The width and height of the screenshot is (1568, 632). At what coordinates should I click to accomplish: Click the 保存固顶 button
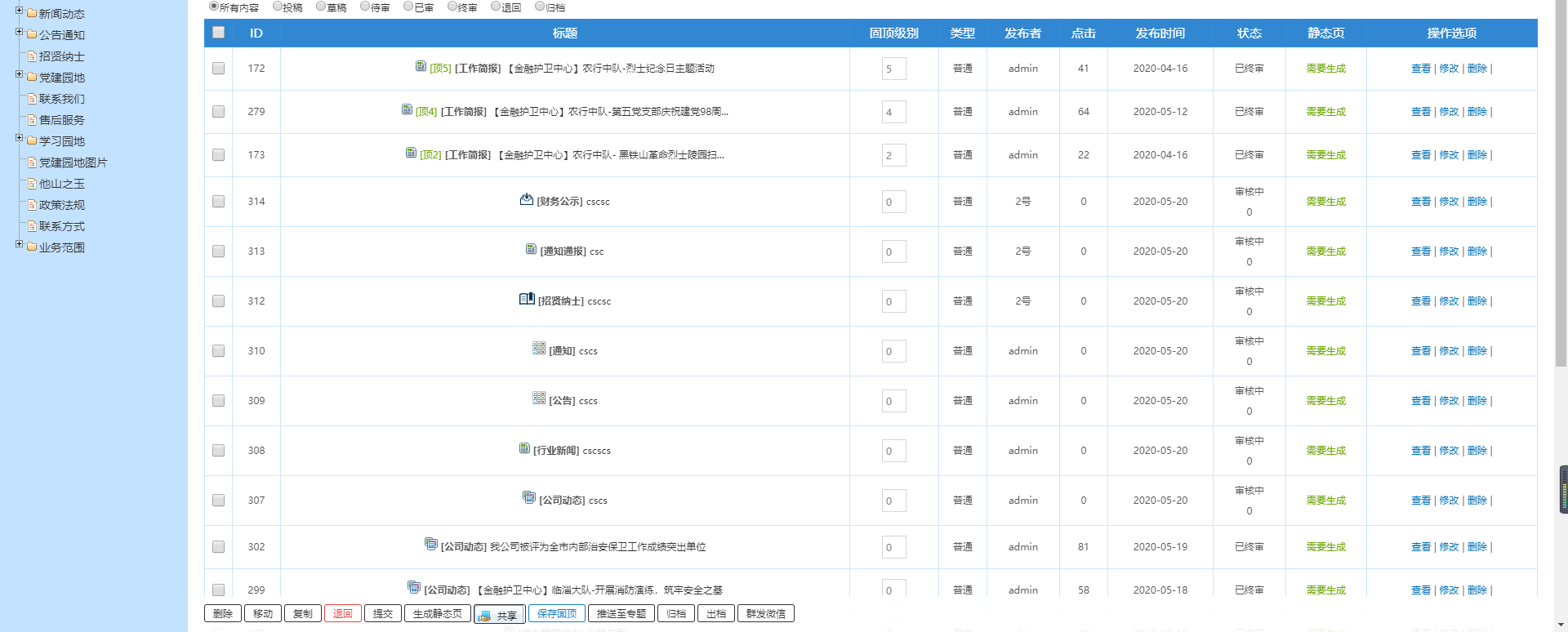click(557, 614)
